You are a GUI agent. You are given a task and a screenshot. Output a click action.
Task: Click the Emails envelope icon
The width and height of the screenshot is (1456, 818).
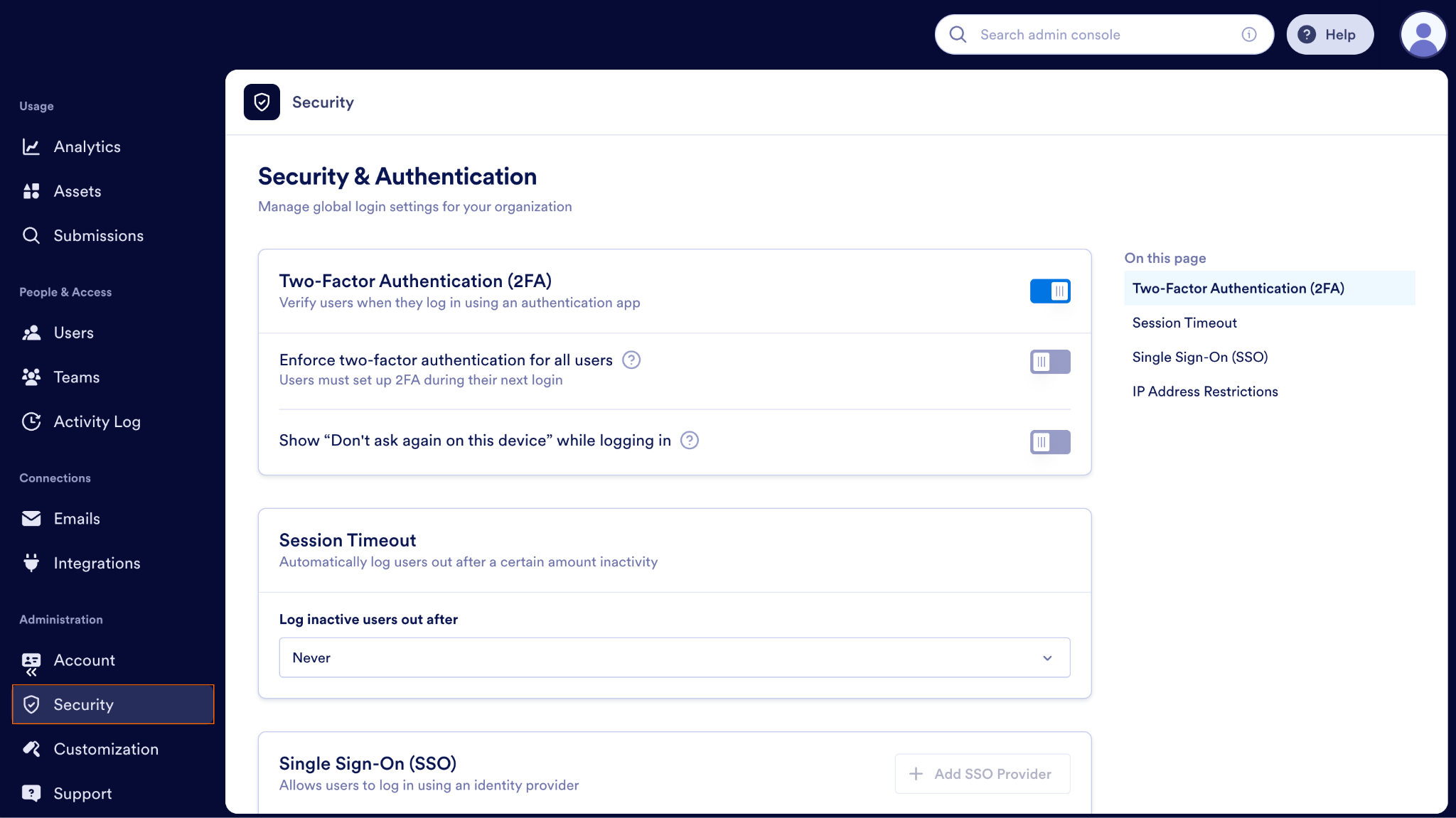[32, 518]
